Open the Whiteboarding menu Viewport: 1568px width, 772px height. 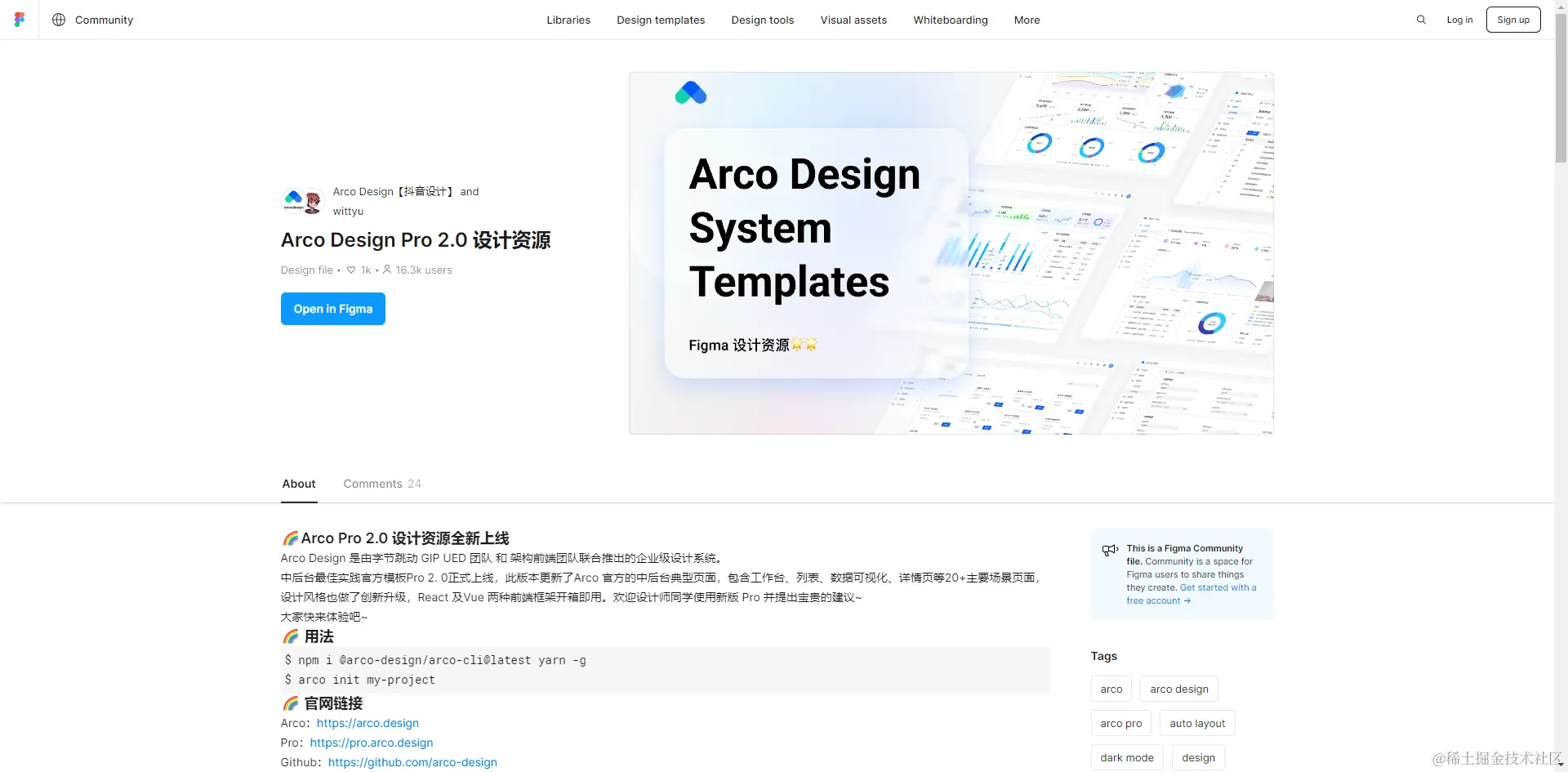point(951,20)
